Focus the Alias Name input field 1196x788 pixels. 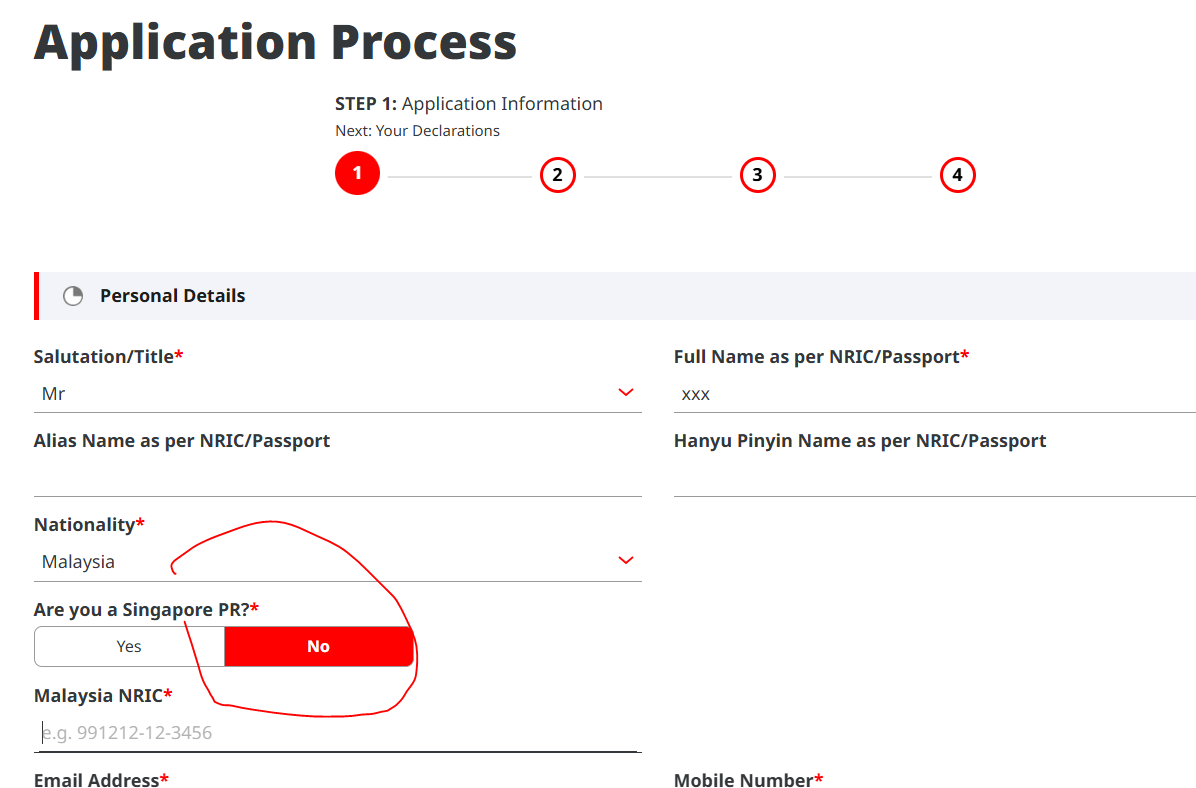tap(337, 478)
